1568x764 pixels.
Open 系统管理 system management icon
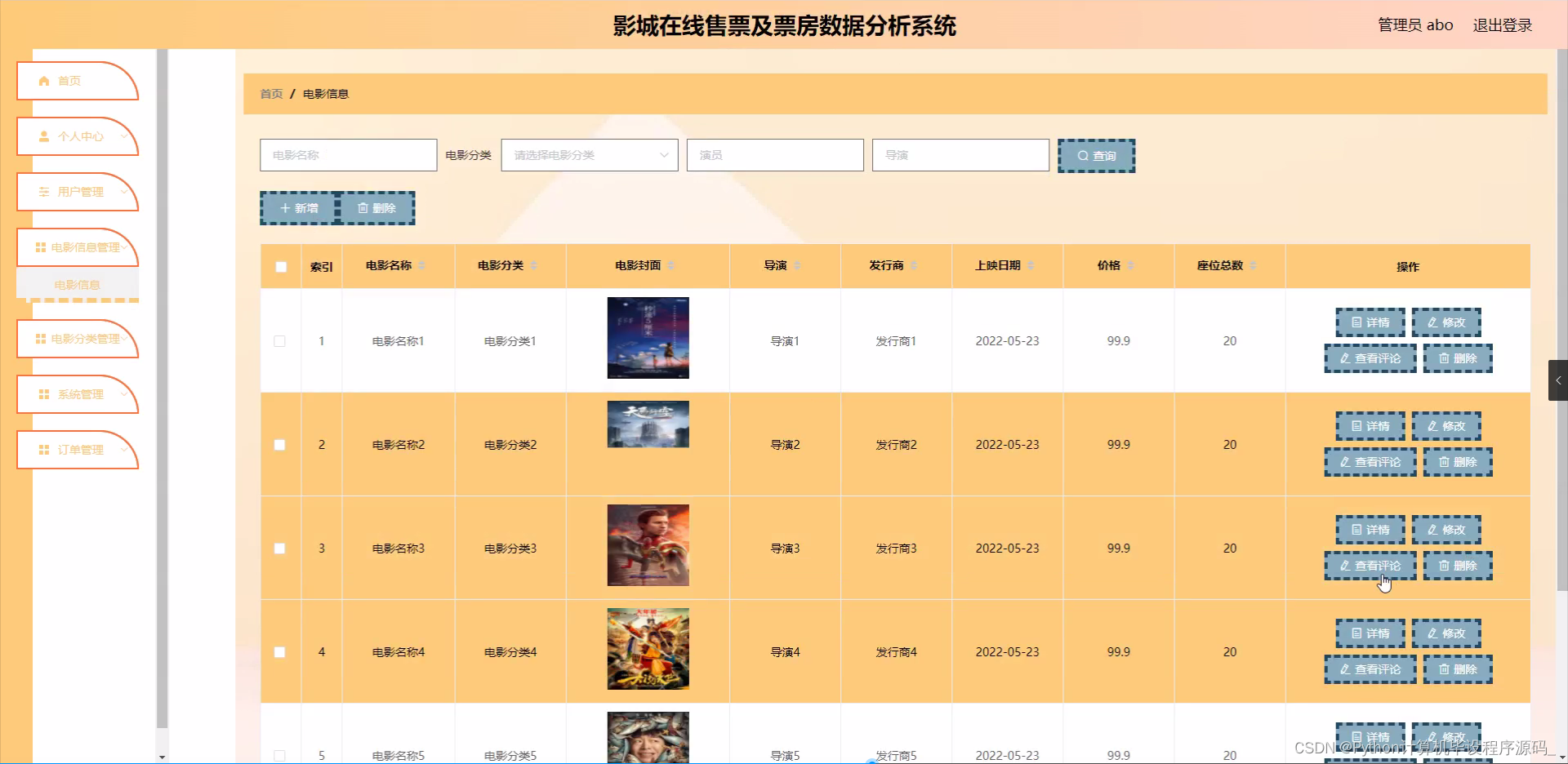(44, 394)
